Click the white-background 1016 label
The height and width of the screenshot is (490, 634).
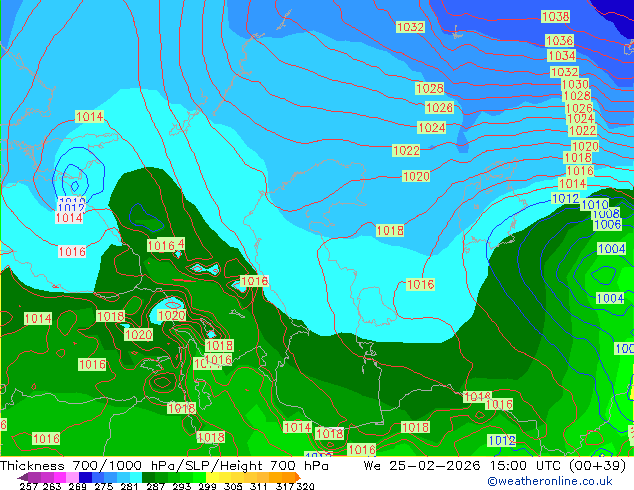(x=72, y=251)
